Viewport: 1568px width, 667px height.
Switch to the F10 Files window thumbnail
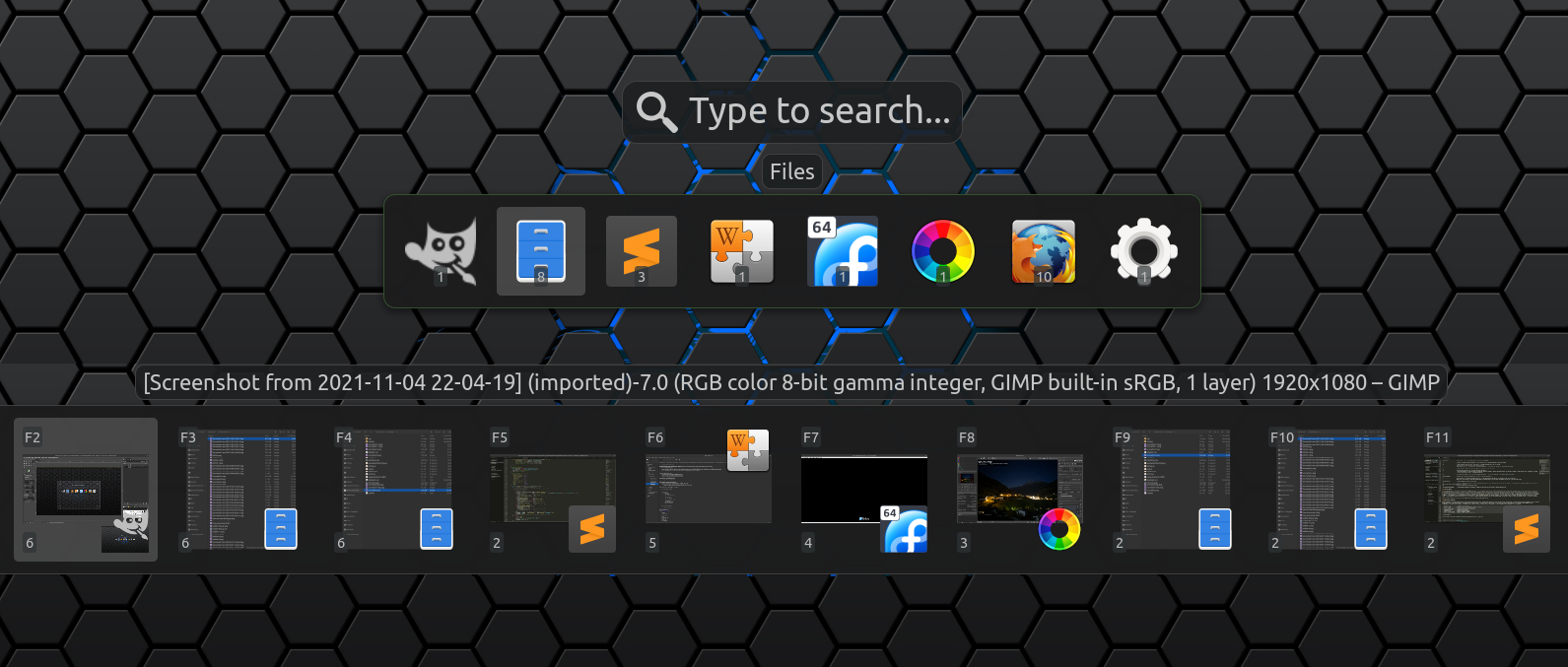tap(1328, 490)
